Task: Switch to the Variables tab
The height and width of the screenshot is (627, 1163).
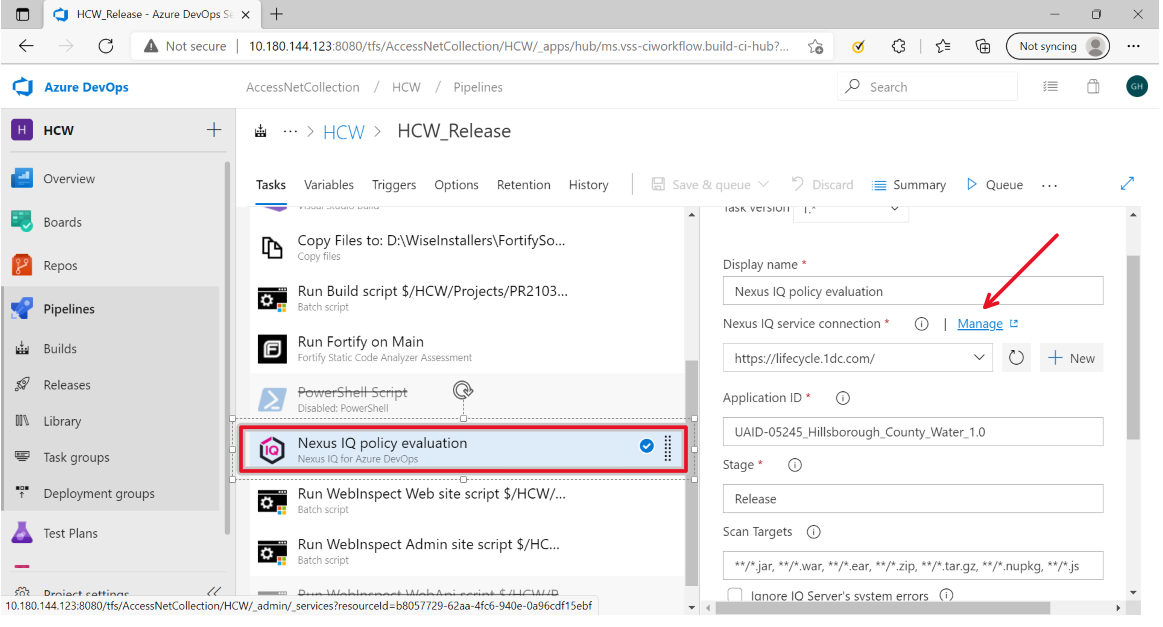Action: coord(329,185)
